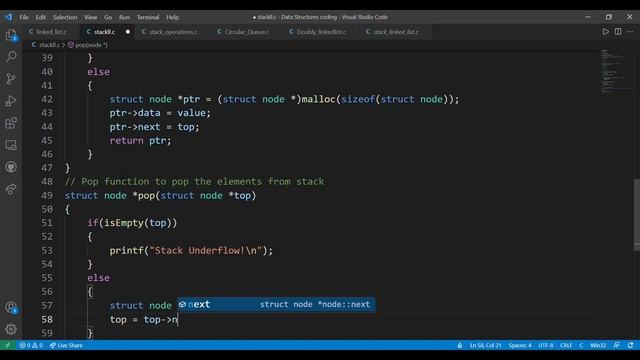
Task: Show errors and warnings count in status bar
Action: click(31, 345)
